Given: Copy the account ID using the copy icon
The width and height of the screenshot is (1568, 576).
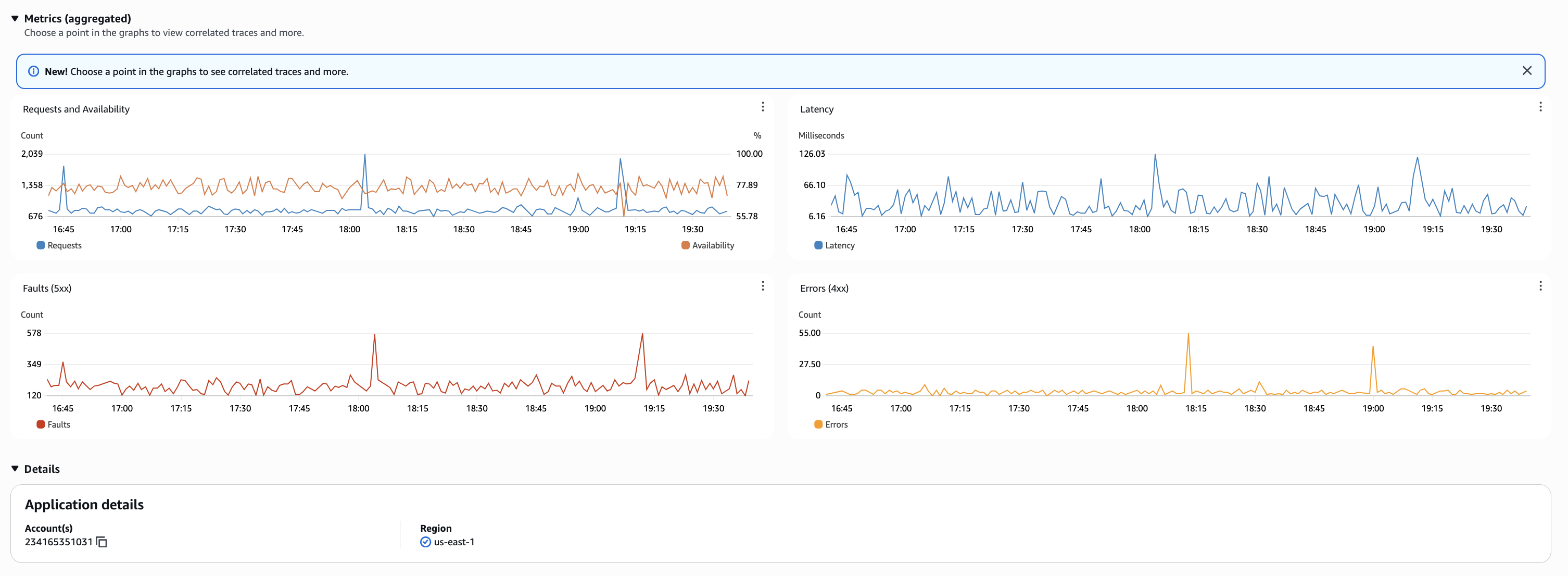Looking at the screenshot, I should tap(101, 542).
